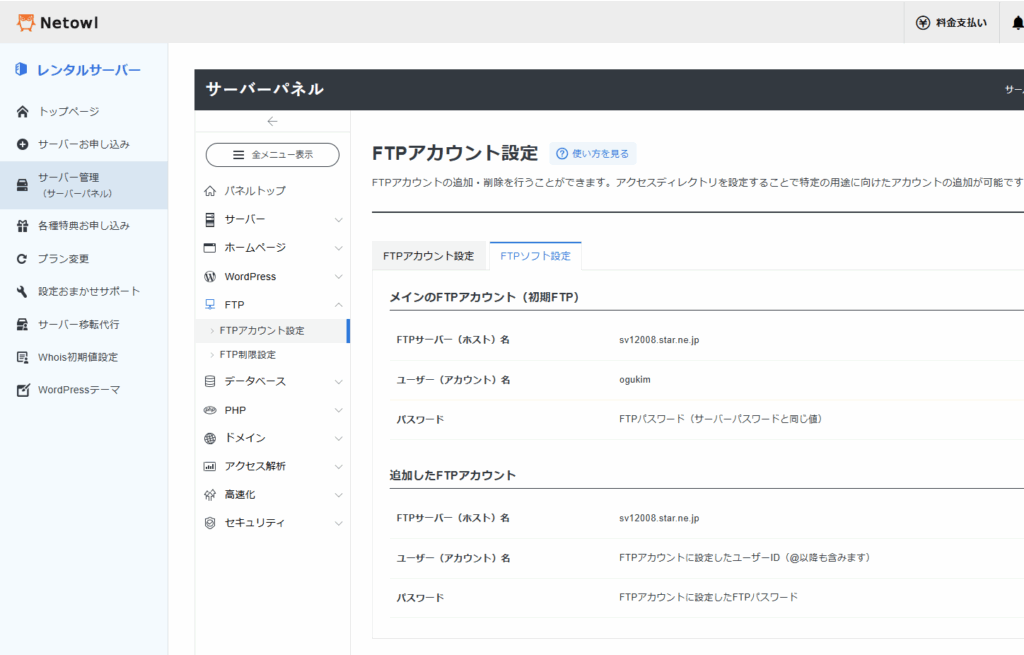This screenshot has width=1024, height=655.
Task: Click the gift icon for 各種特典お申し込み
Action: click(22, 226)
